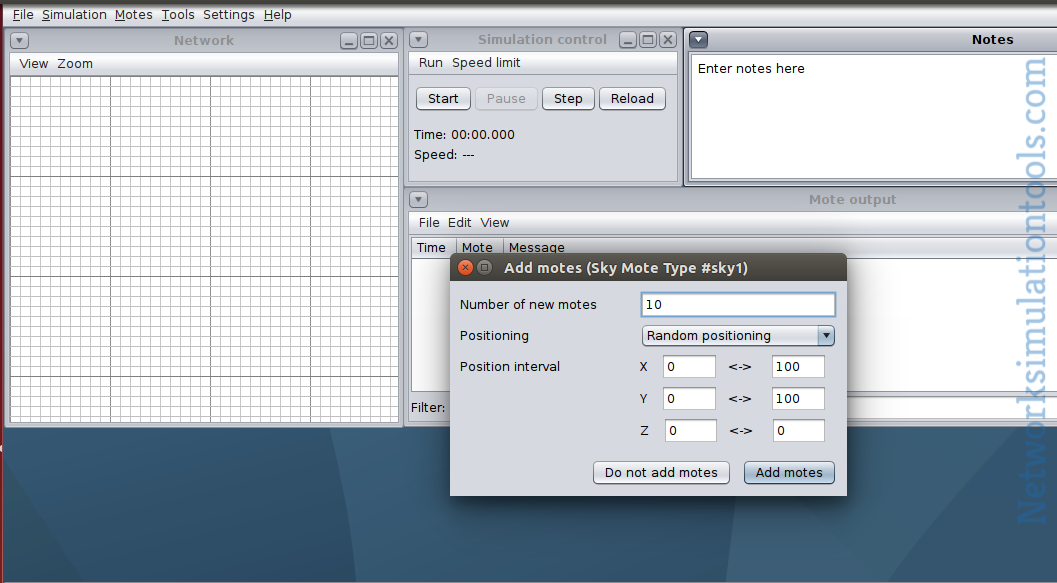
Task: Open the Speed limit menu
Action: click(x=486, y=63)
